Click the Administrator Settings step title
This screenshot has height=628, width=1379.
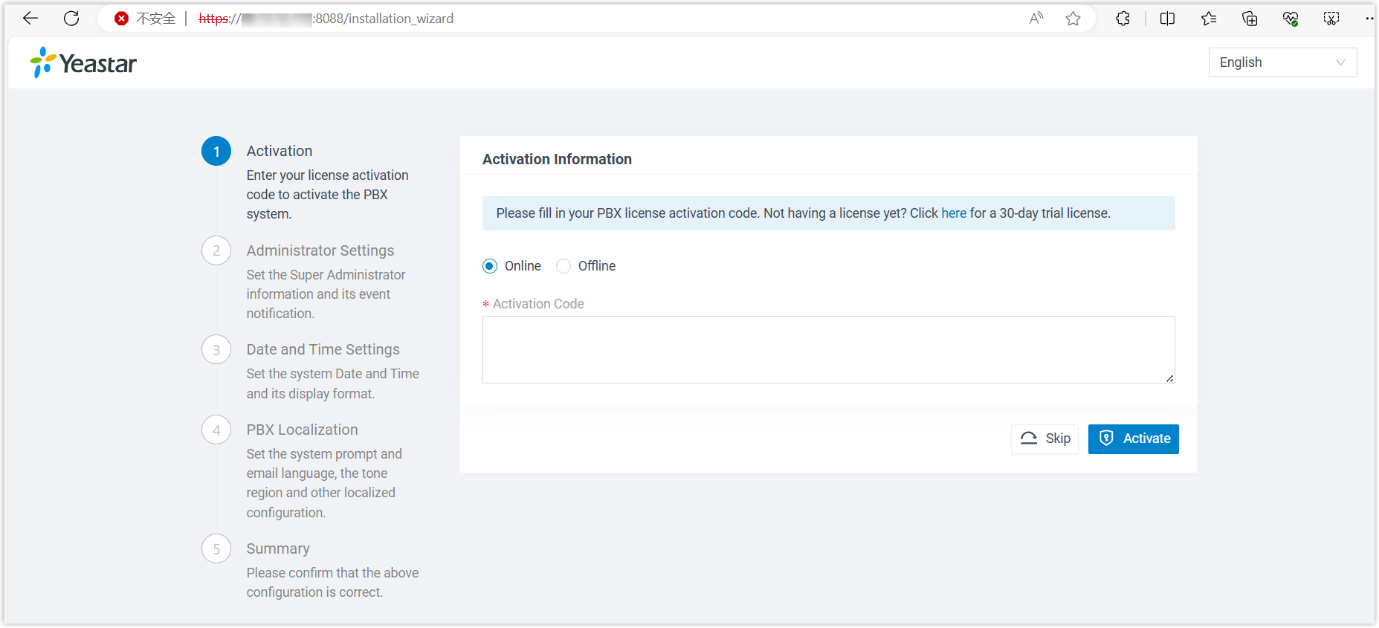pyautogui.click(x=320, y=250)
